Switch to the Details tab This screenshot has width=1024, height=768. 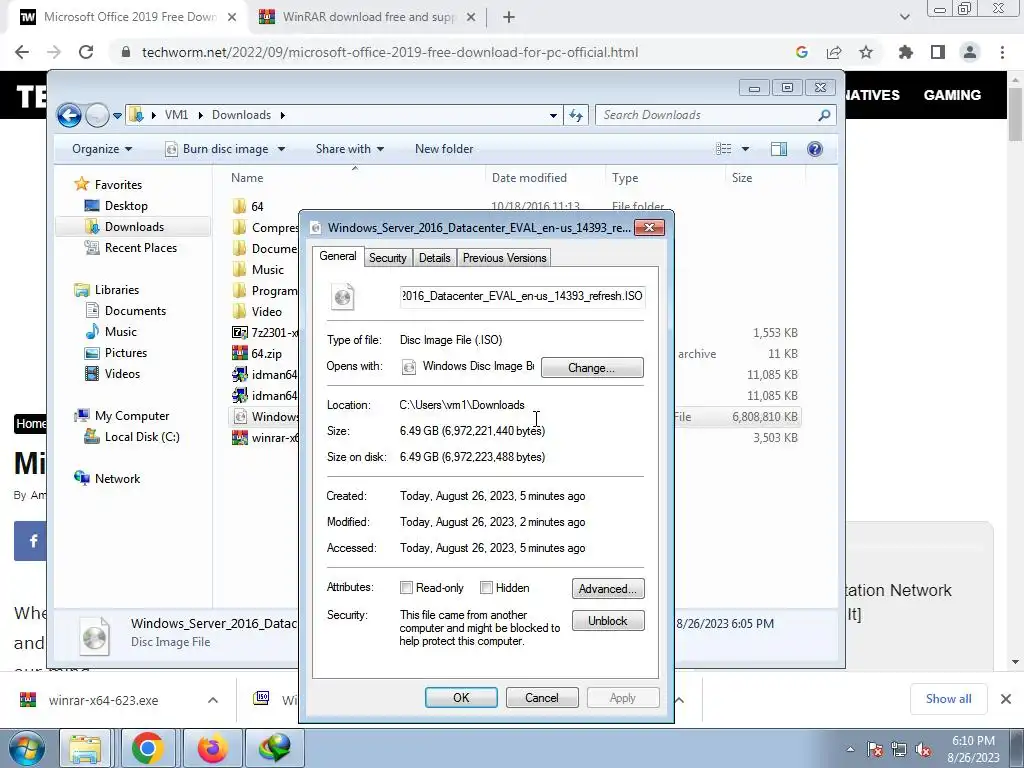pyautogui.click(x=434, y=258)
